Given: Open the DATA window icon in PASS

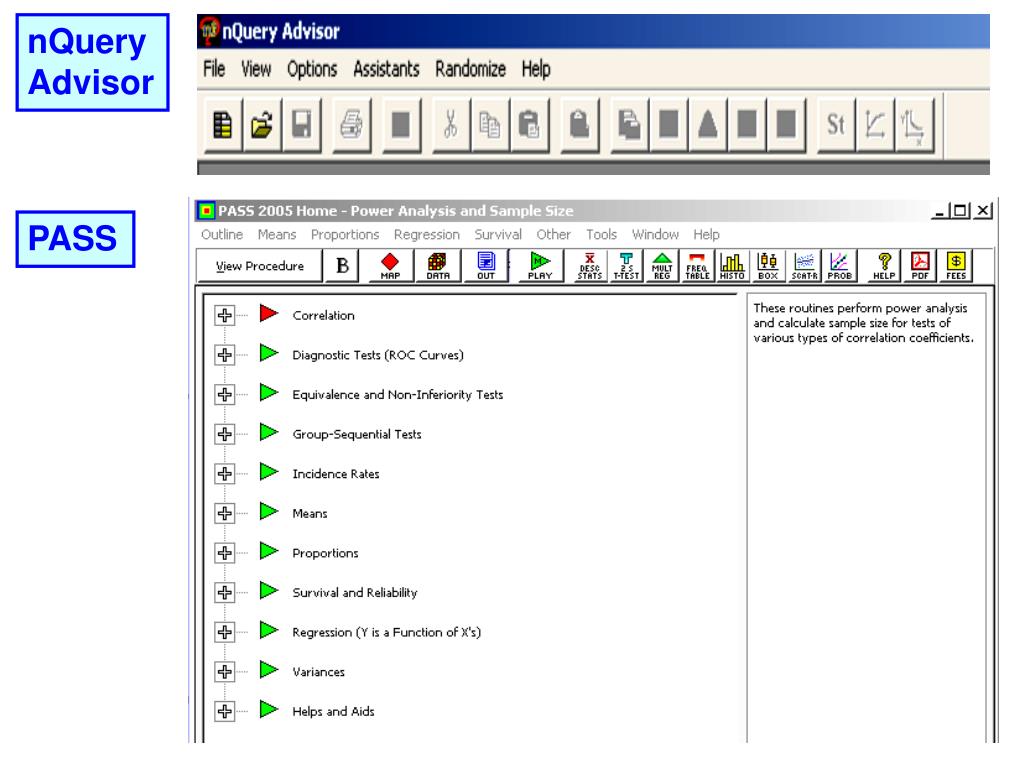Looking at the screenshot, I should 438,266.
